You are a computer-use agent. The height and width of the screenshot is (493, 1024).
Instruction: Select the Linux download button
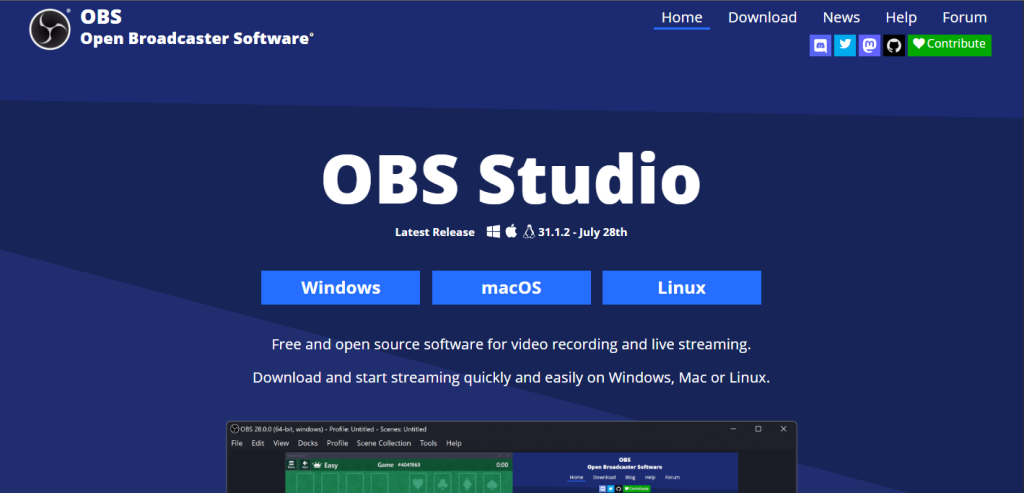681,287
